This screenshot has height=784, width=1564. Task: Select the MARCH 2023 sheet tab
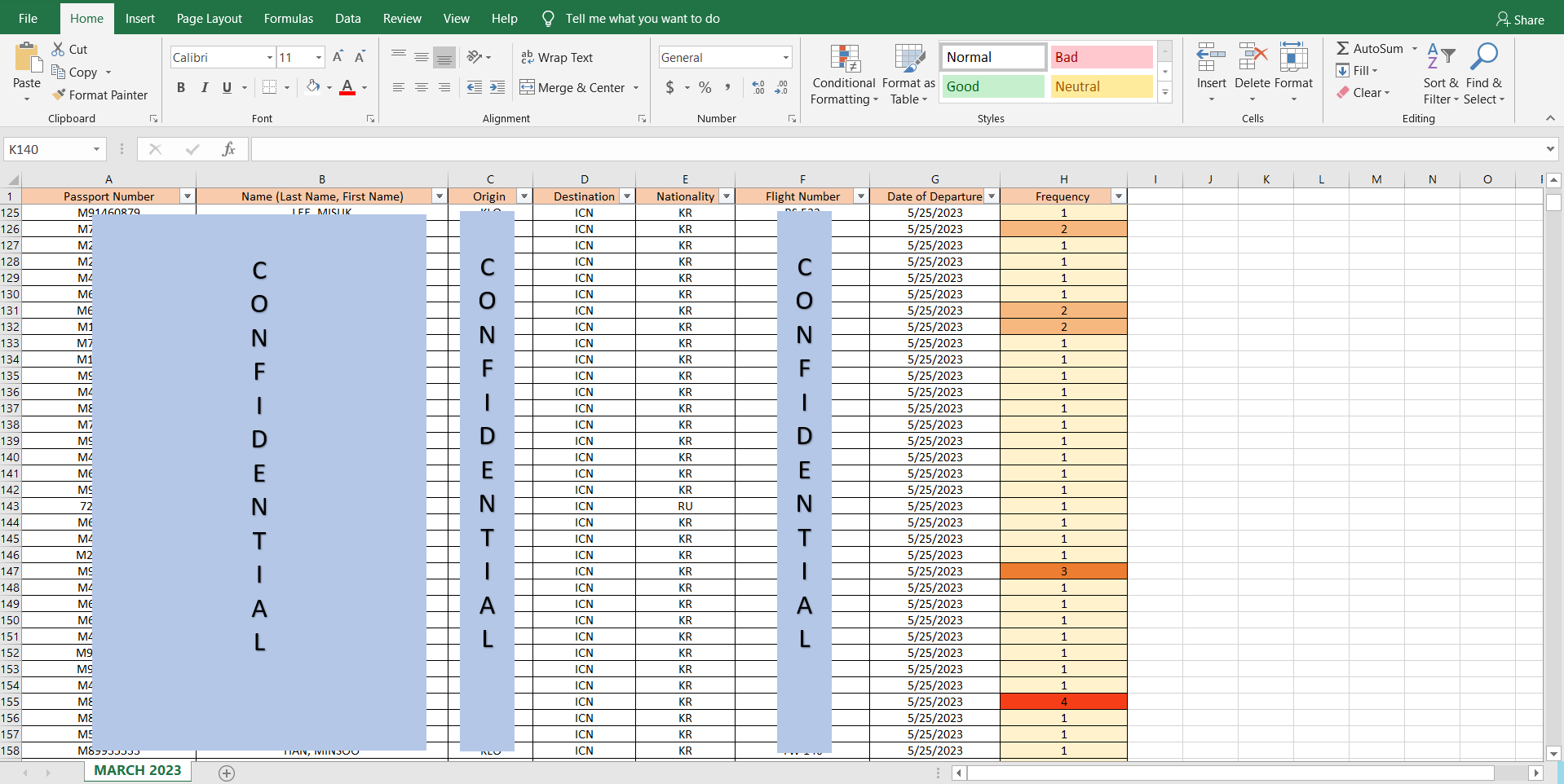(x=138, y=771)
